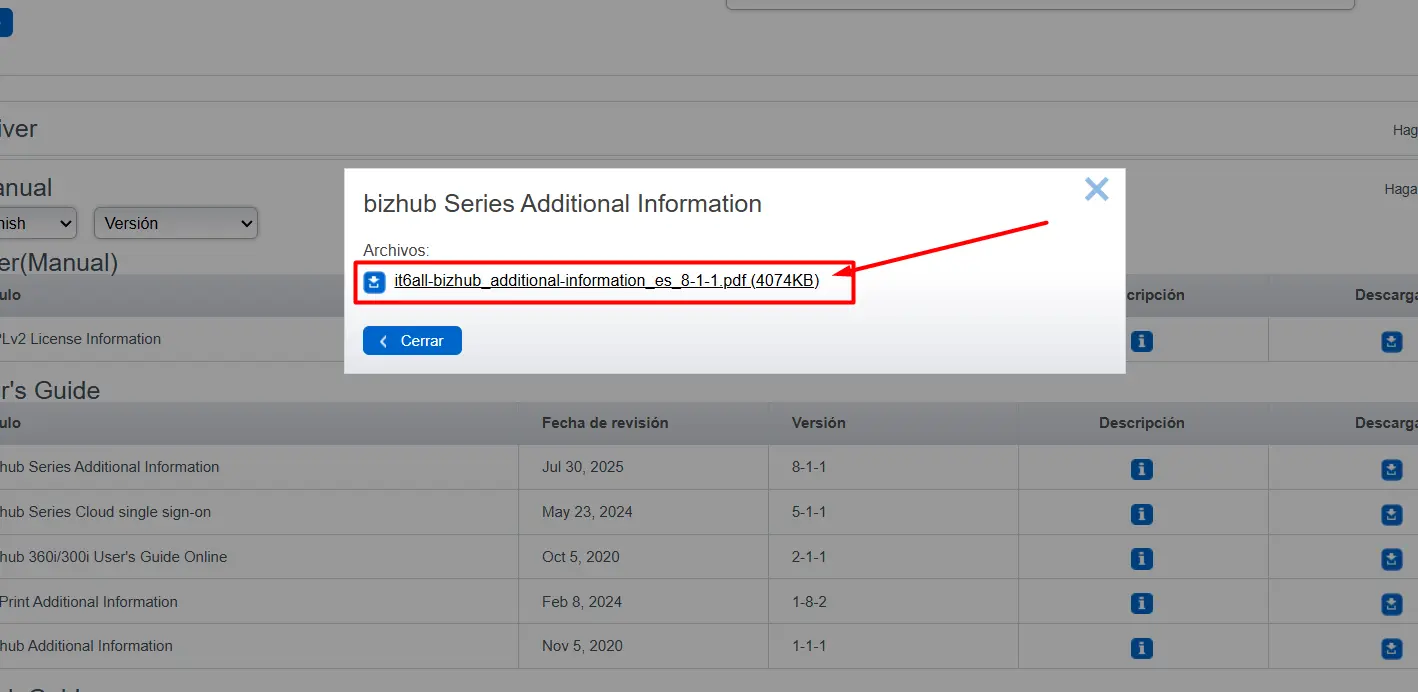Download version 8-1-1 Additional Information guide
Viewport: 1418px width, 692px height.
pyautogui.click(x=1391, y=469)
